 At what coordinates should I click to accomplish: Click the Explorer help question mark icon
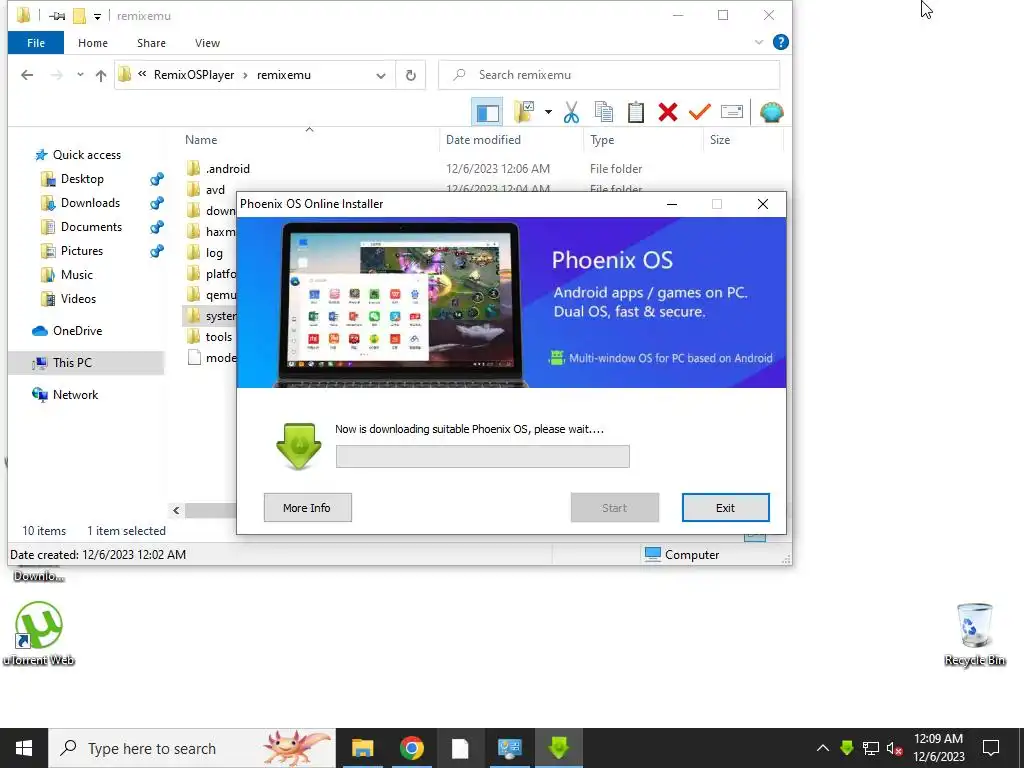[780, 42]
